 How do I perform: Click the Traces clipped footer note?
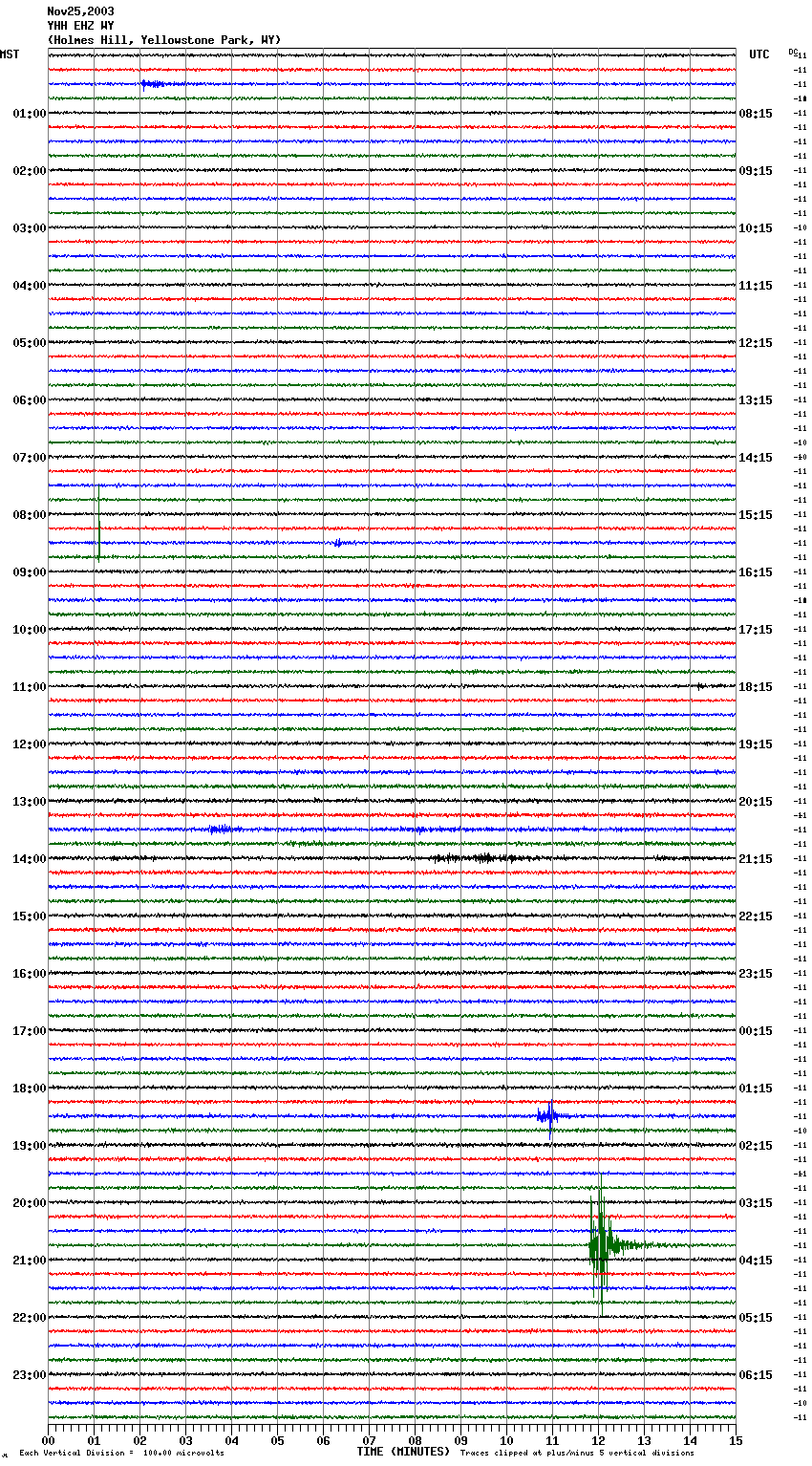(577, 1453)
